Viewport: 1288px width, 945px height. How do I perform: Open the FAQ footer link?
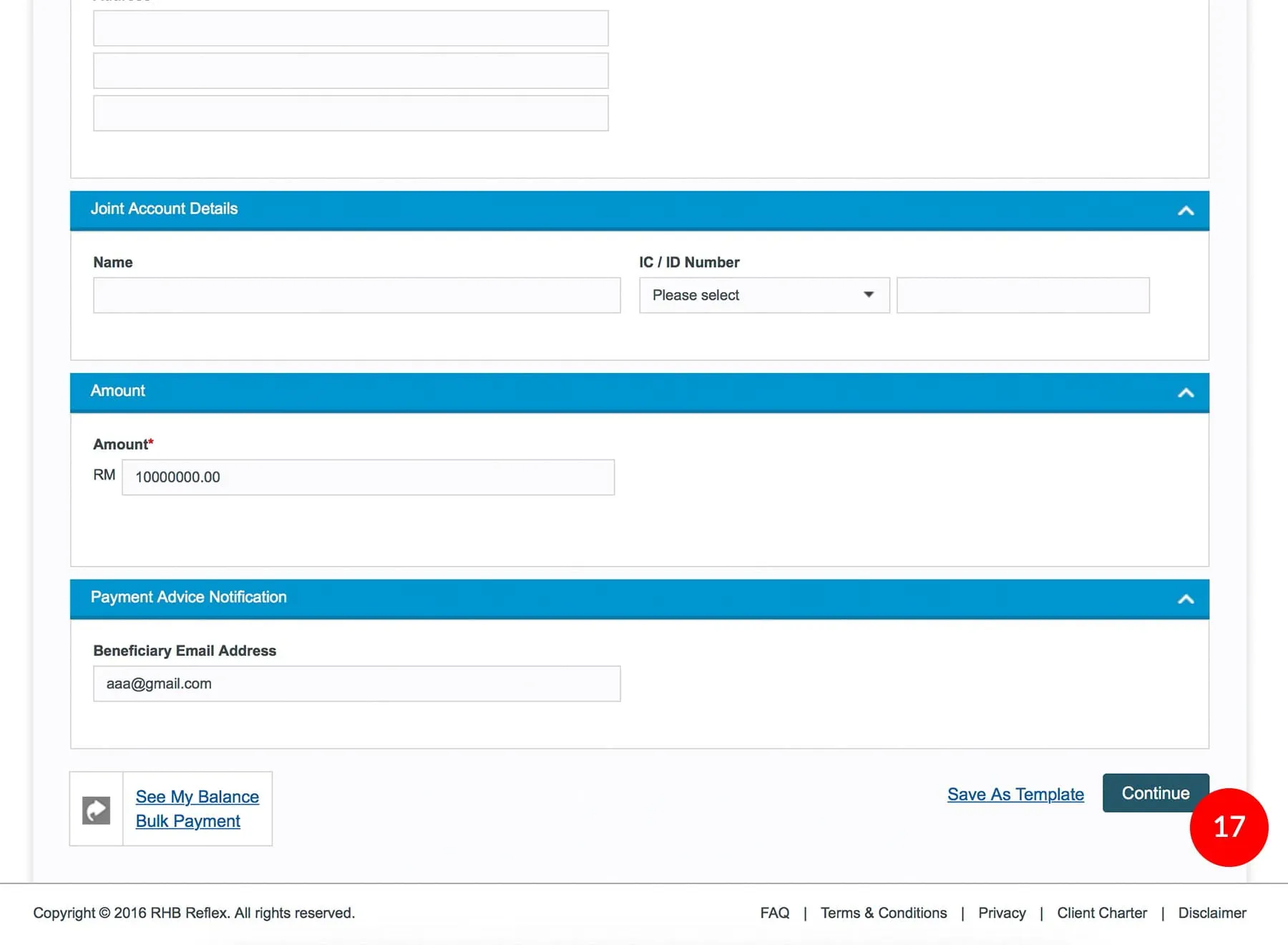coord(774,913)
